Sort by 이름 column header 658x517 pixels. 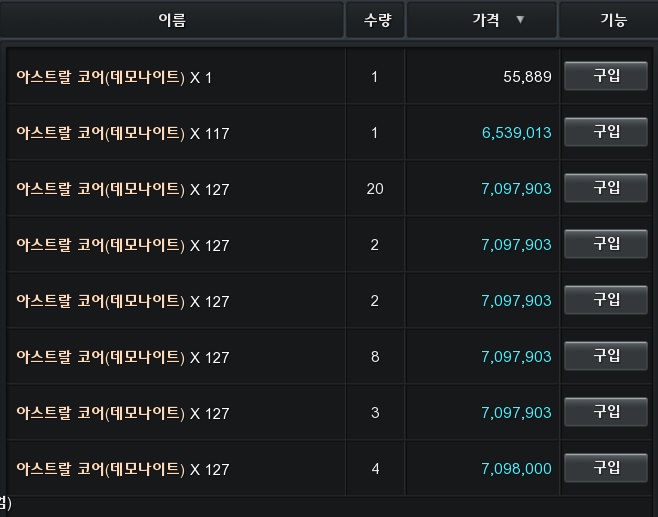point(172,20)
